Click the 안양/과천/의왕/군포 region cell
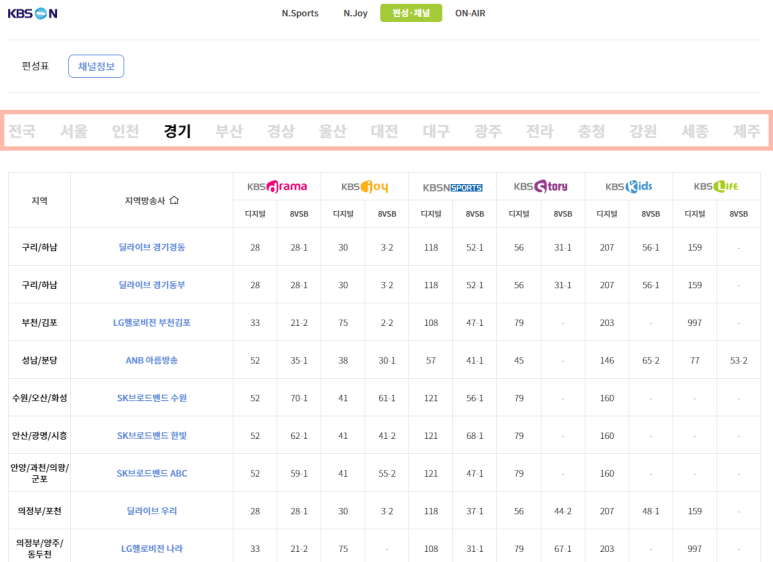 (39, 473)
